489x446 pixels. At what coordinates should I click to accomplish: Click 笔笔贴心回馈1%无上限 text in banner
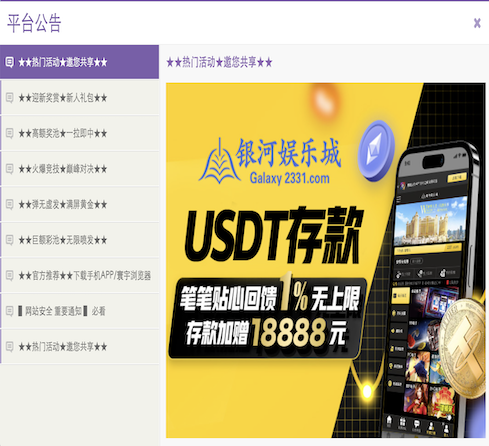[x=270, y=296]
